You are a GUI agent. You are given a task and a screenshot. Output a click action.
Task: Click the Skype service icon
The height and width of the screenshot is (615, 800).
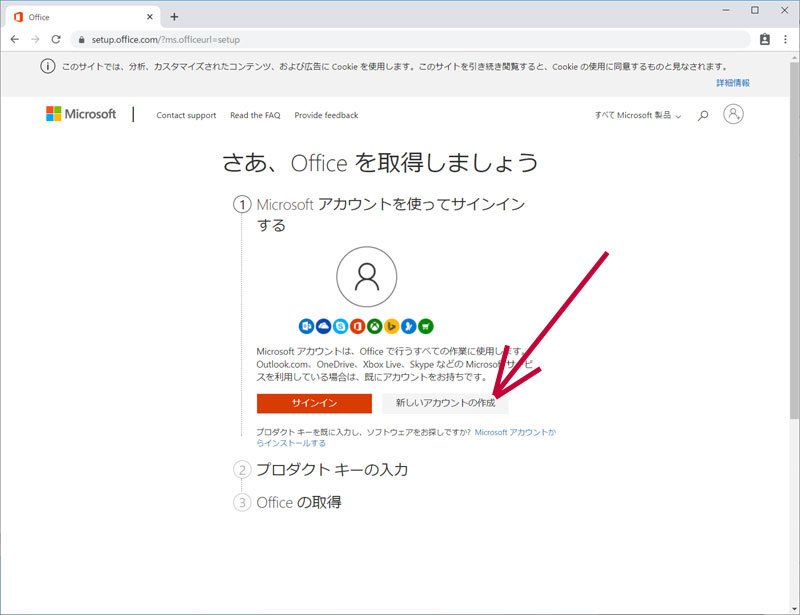click(340, 326)
